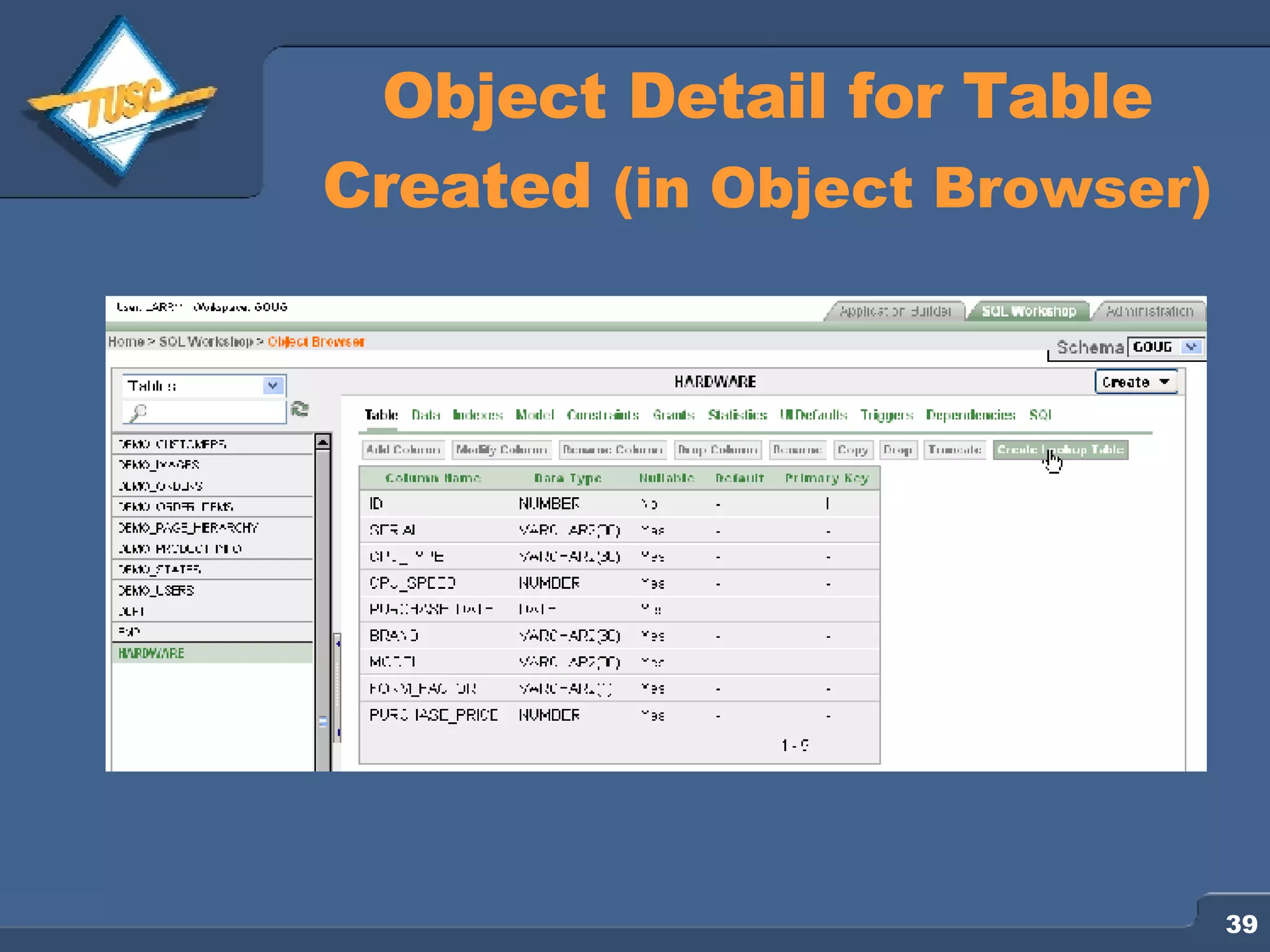Screen dimensions: 1270x952
Task: Click the Primary Key column header
Action: point(827,478)
